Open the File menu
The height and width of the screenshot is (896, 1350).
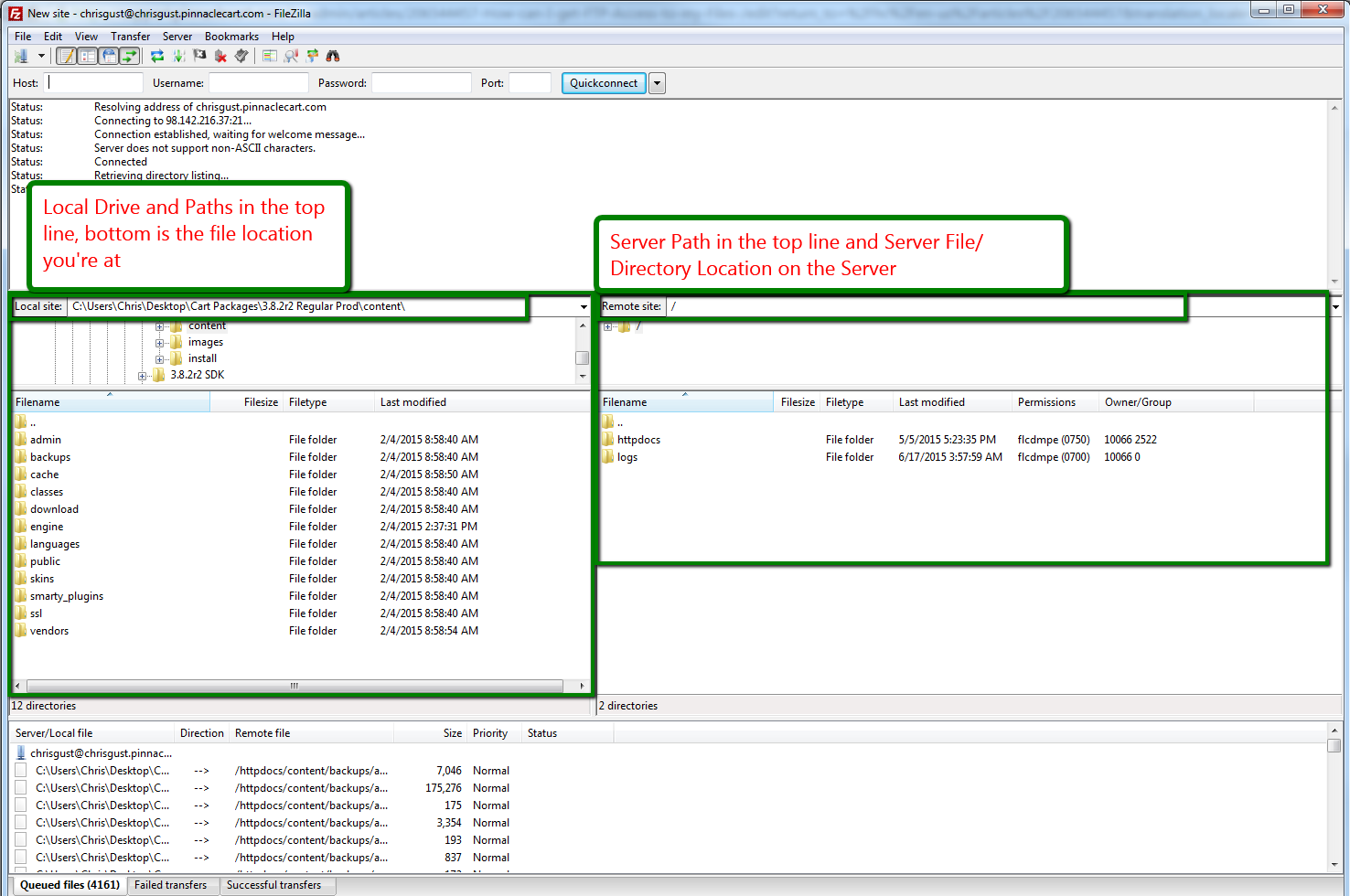(x=23, y=37)
